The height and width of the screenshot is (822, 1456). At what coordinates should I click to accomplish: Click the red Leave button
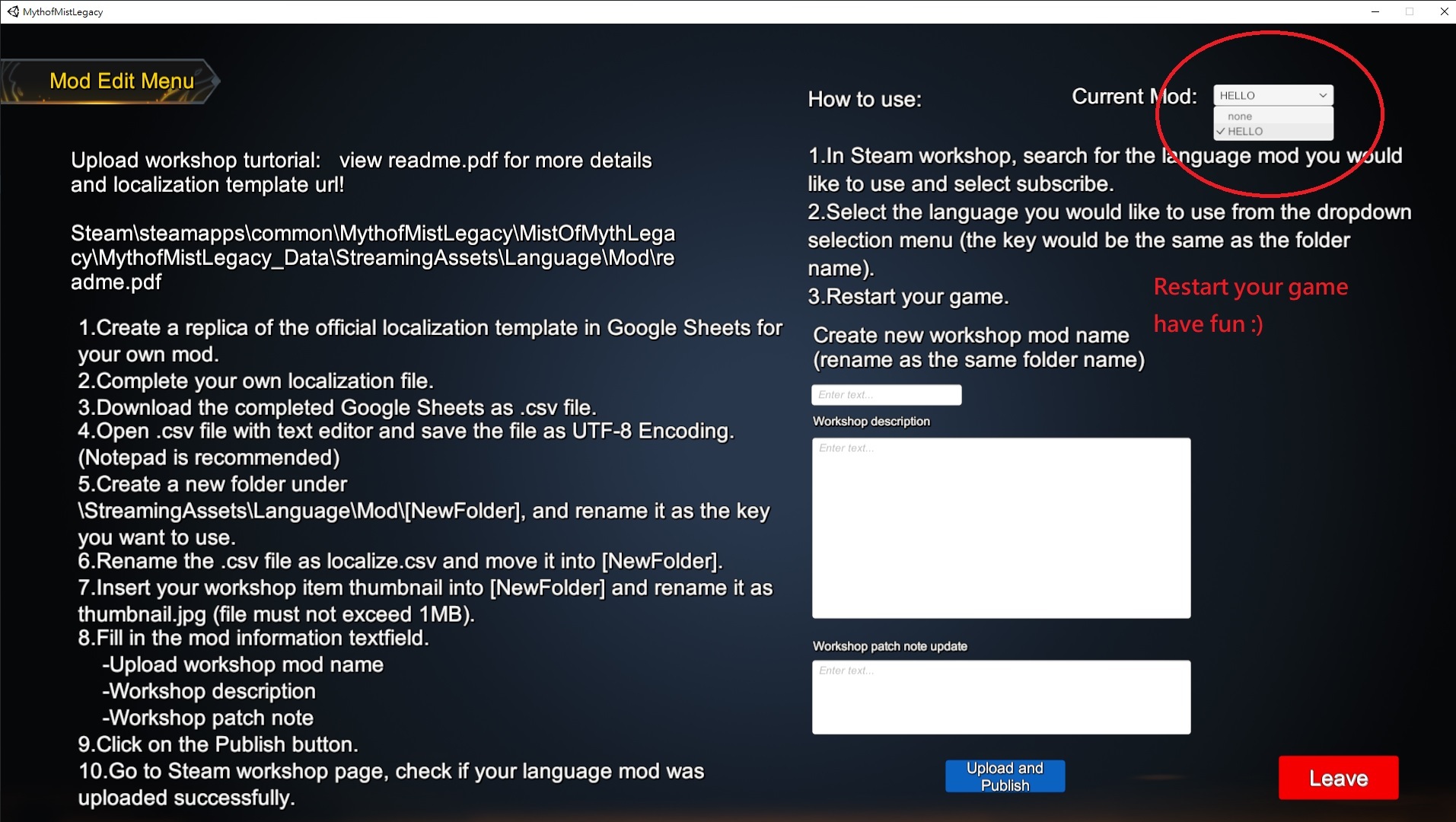(1338, 778)
